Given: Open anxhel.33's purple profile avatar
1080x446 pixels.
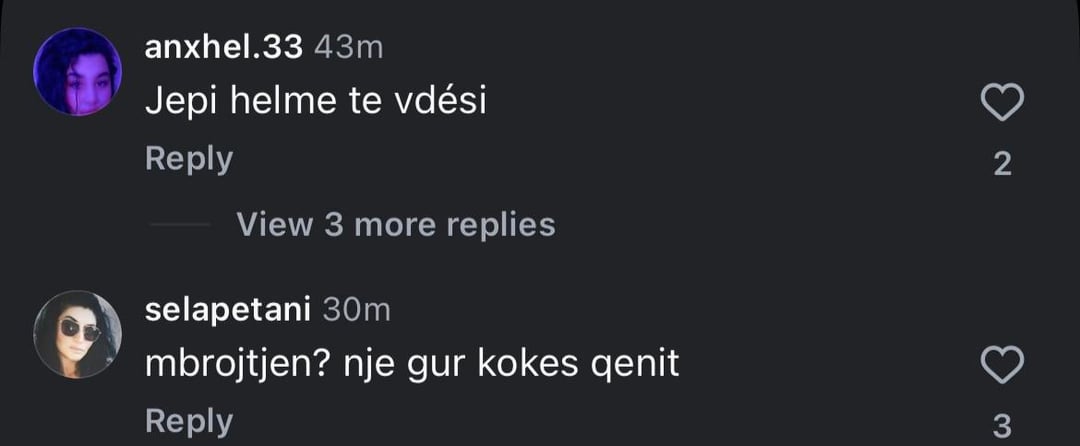Looking at the screenshot, I should pos(78,72).
